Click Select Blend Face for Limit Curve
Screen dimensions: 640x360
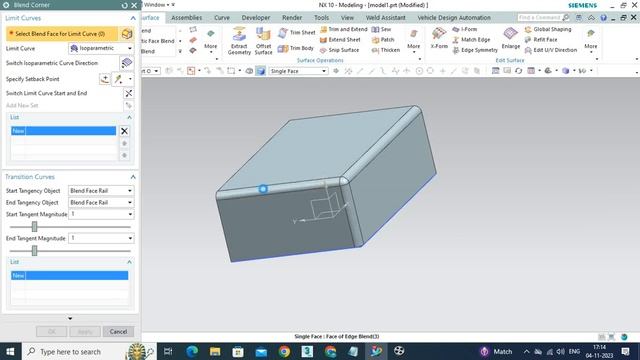pos(62,33)
